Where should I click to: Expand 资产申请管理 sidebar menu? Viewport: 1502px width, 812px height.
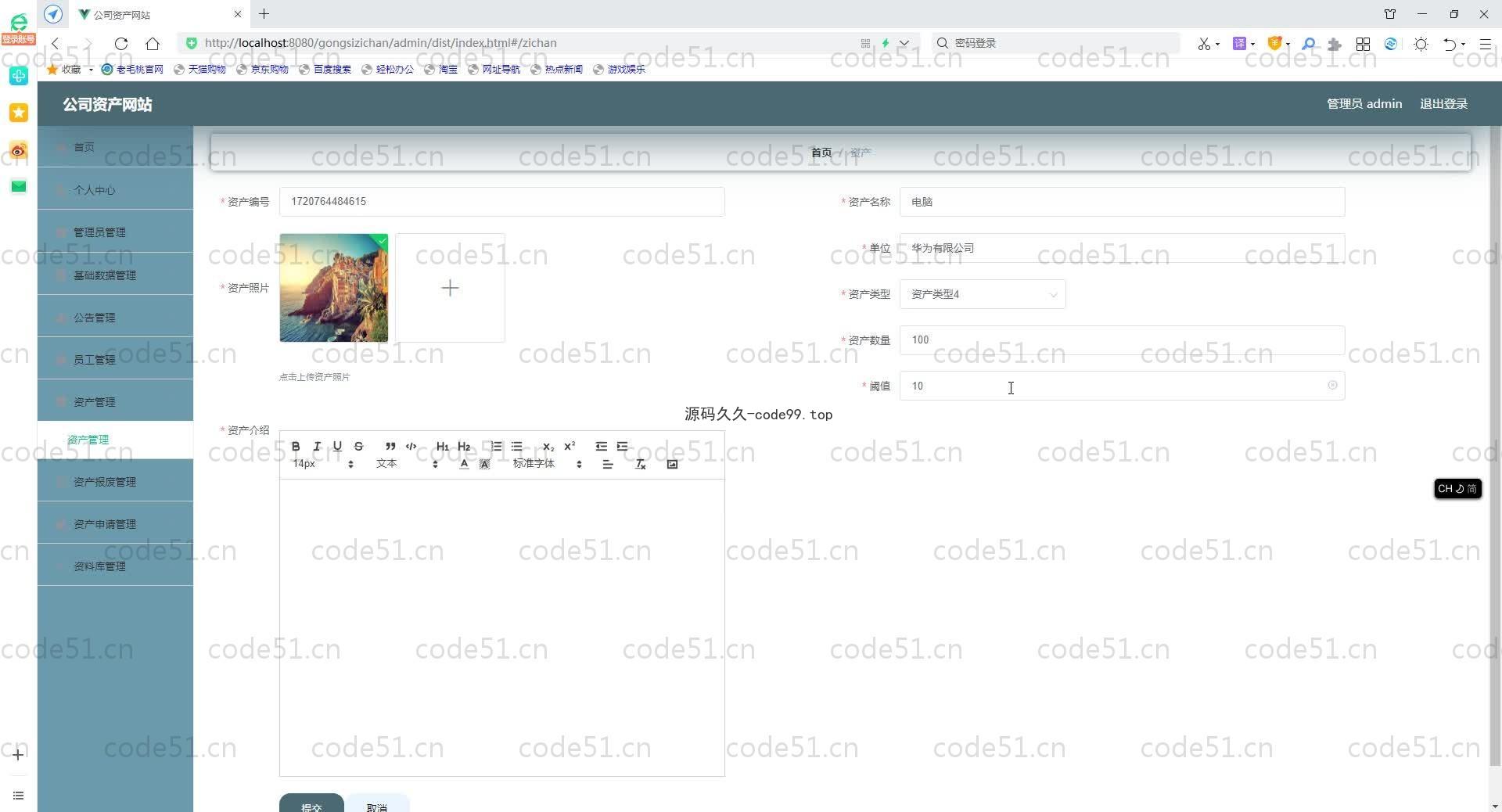[115, 524]
